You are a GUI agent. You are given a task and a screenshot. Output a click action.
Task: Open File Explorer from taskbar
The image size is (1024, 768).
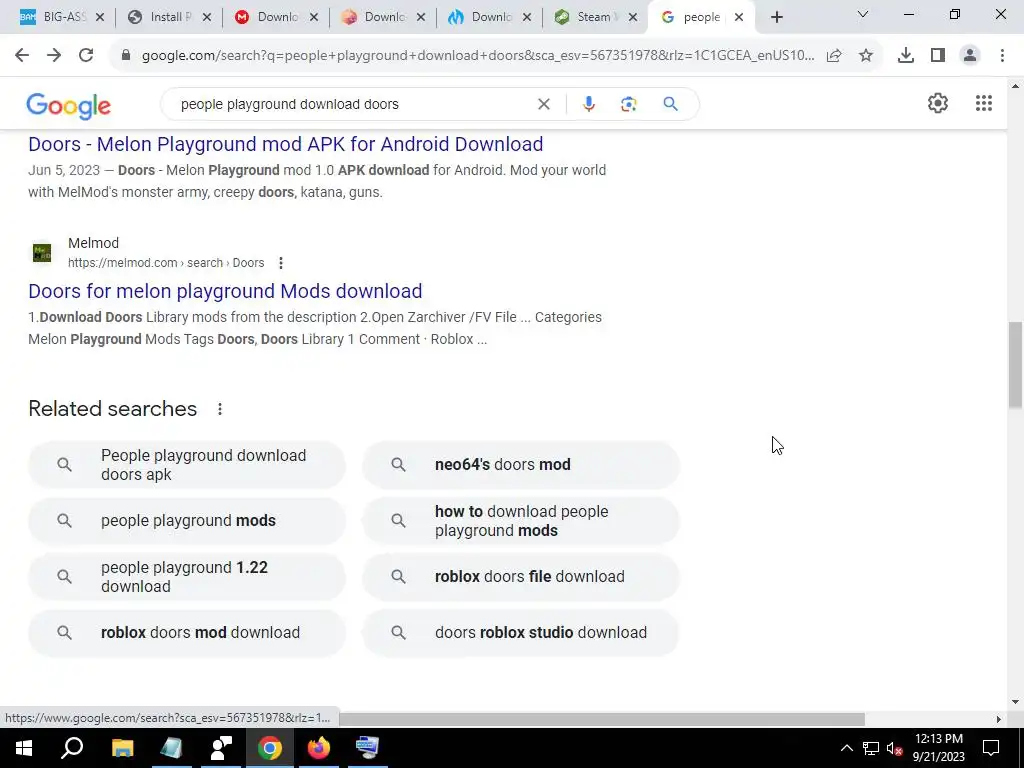tap(122, 748)
